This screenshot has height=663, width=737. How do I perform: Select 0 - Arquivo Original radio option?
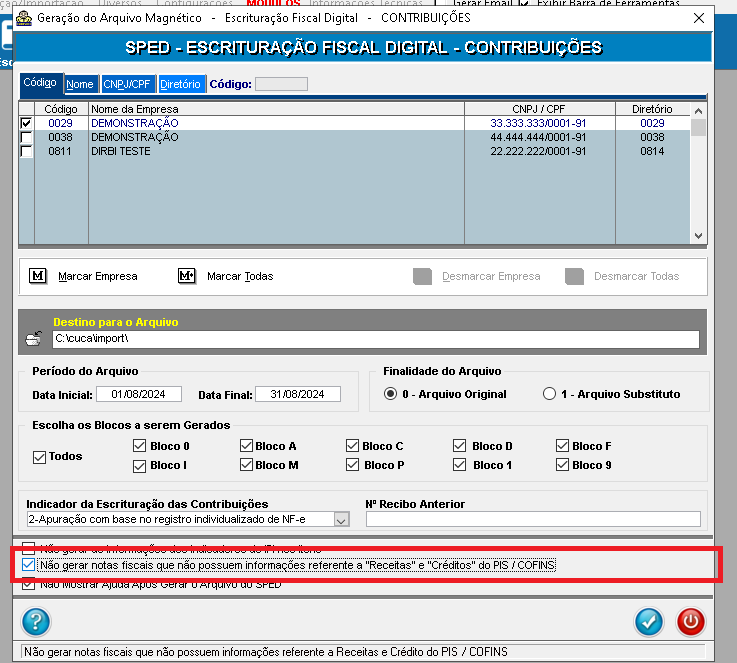[390, 393]
